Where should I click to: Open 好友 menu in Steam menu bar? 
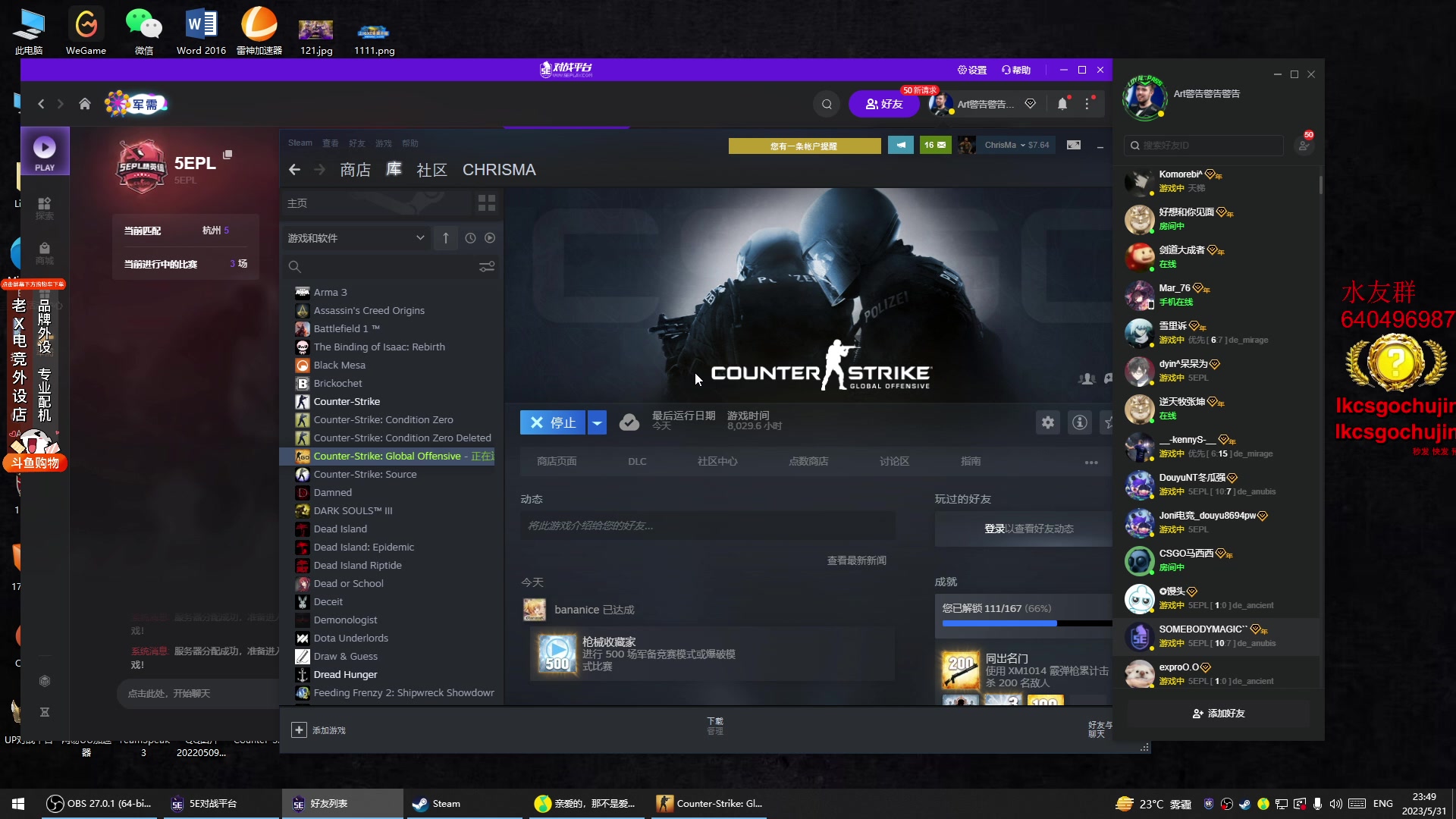(x=357, y=143)
